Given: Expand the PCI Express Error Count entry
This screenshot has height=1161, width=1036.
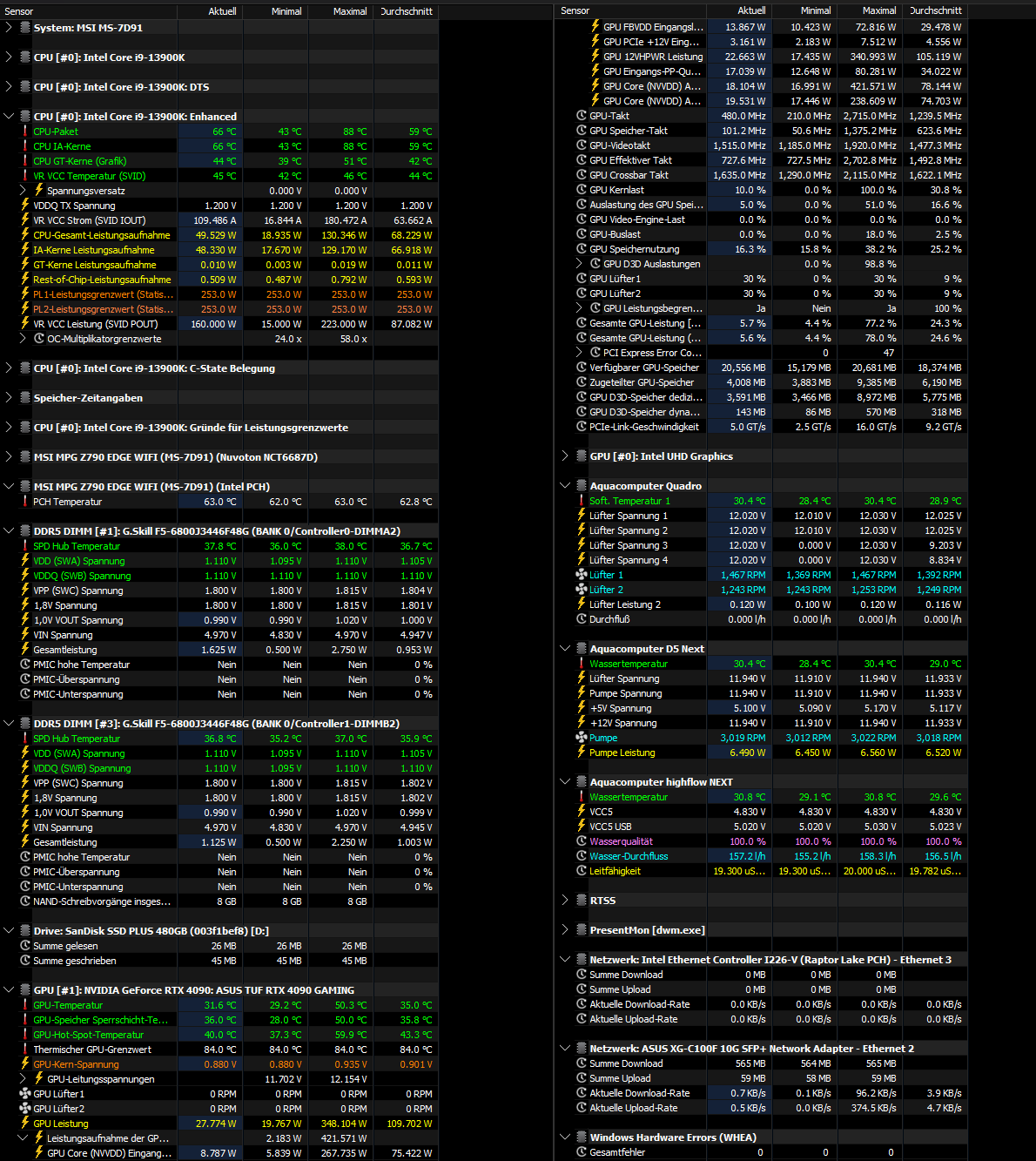Looking at the screenshot, I should pyautogui.click(x=579, y=353).
